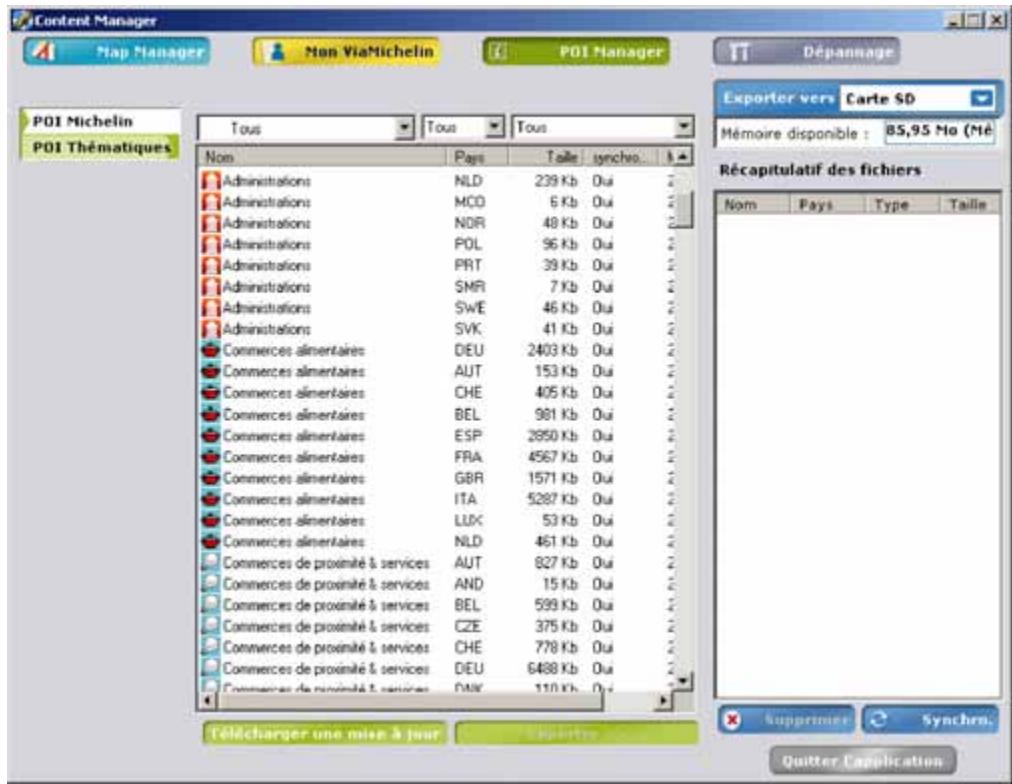Click scroll down arrow of POI list

[x=684, y=681]
